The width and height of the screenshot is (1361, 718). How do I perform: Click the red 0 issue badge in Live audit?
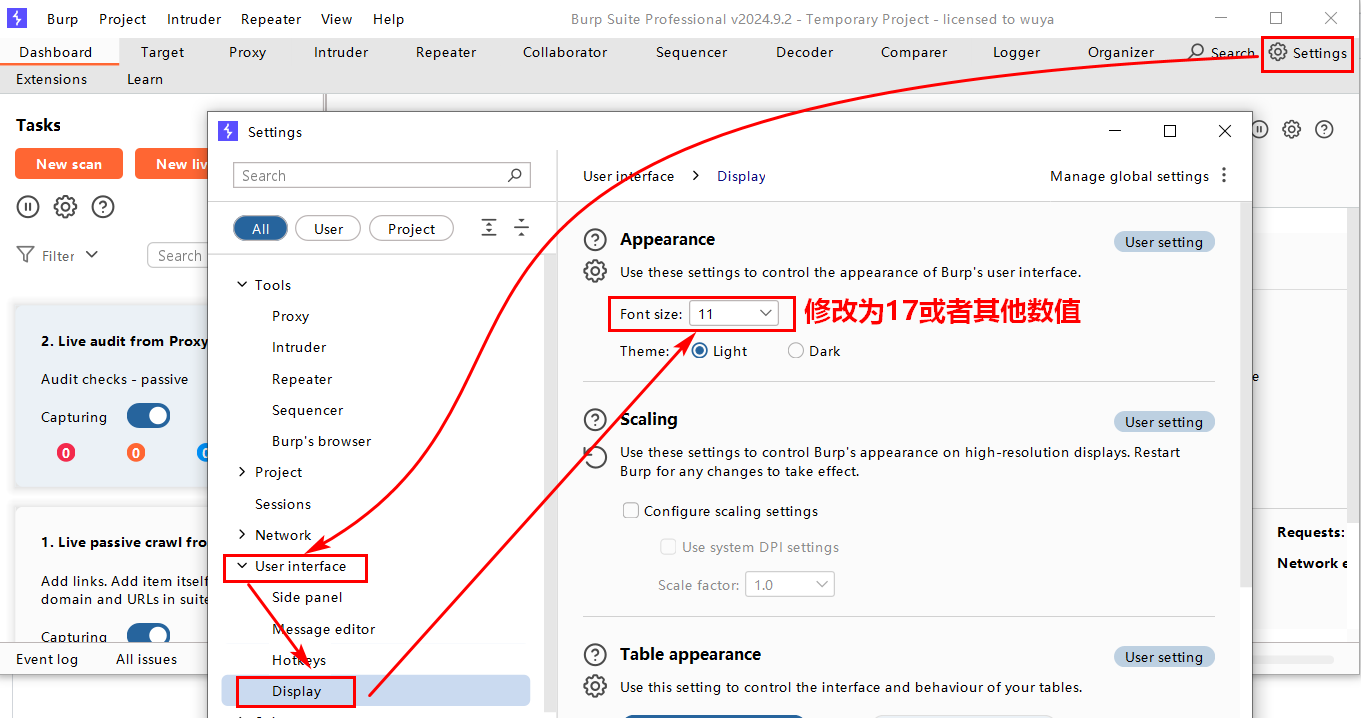[x=66, y=452]
